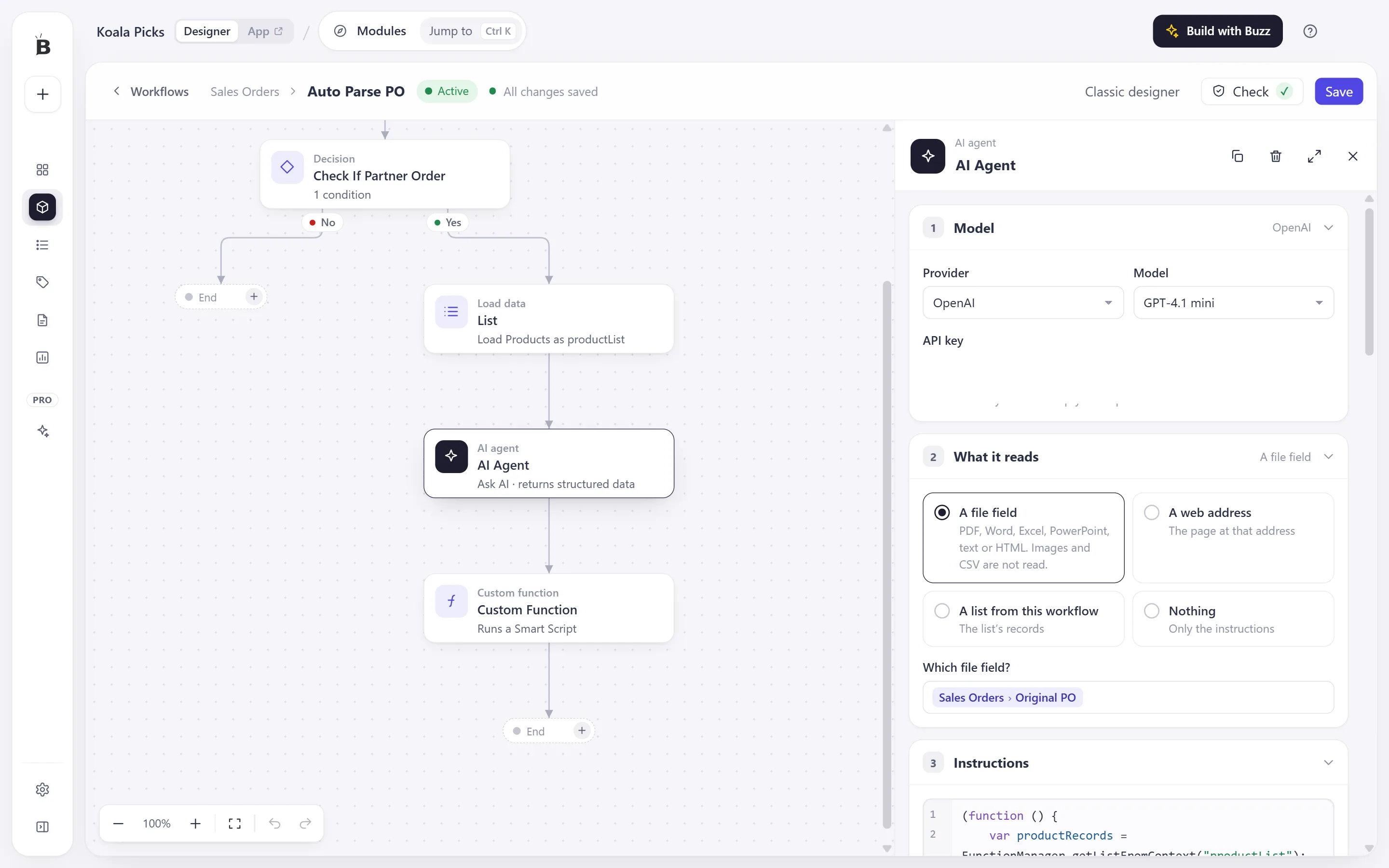Switch to the Designer tab
This screenshot has width=1389, height=868.
[206, 31]
